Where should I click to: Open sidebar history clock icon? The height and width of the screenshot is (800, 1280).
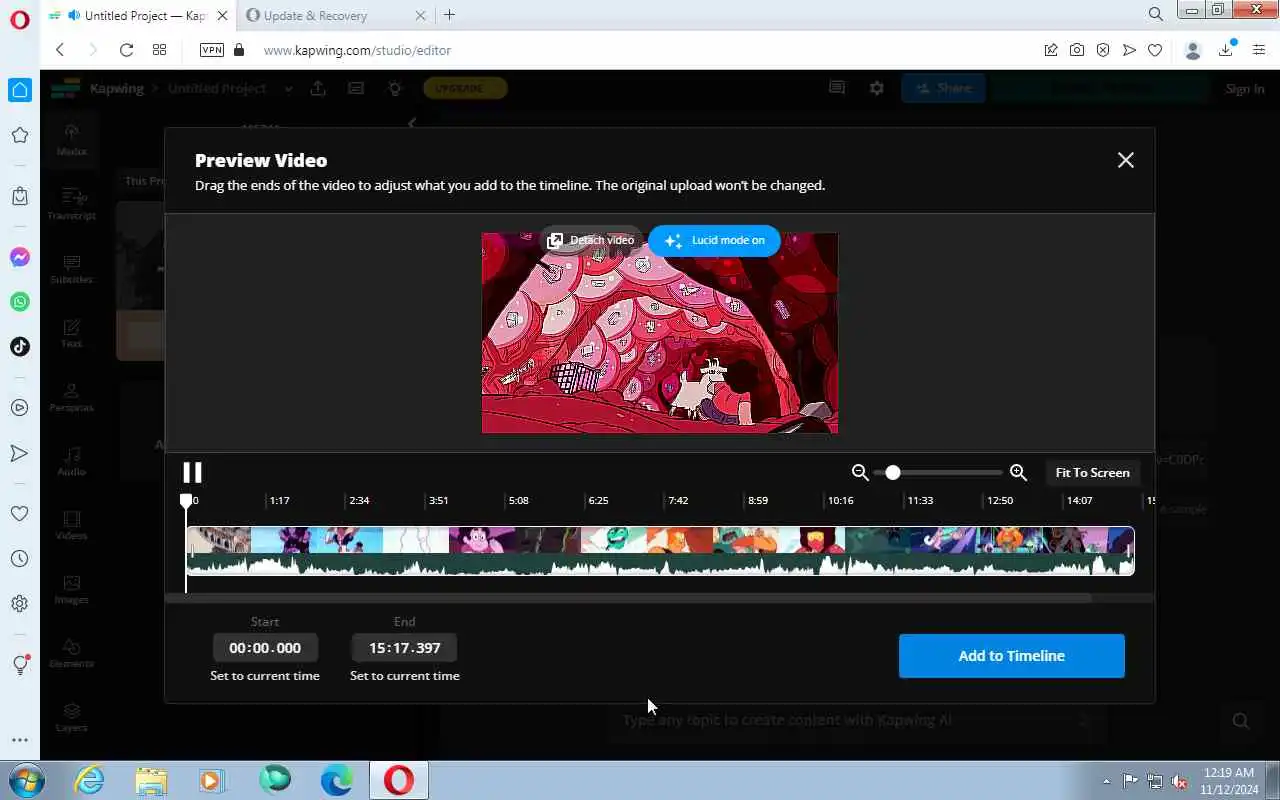tap(20, 559)
